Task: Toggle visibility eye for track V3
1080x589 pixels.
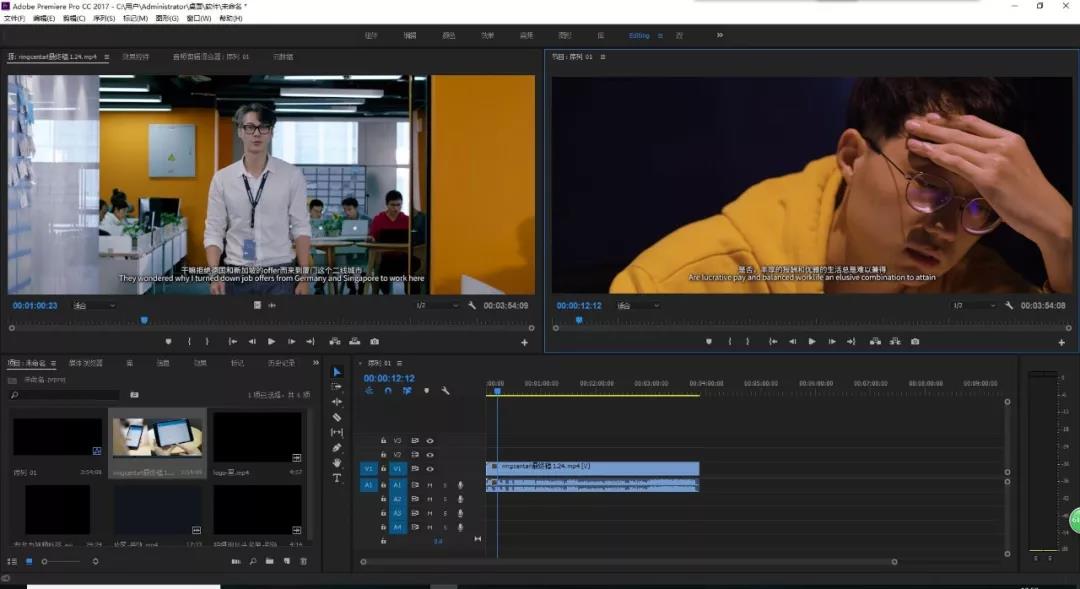Action: [430, 440]
